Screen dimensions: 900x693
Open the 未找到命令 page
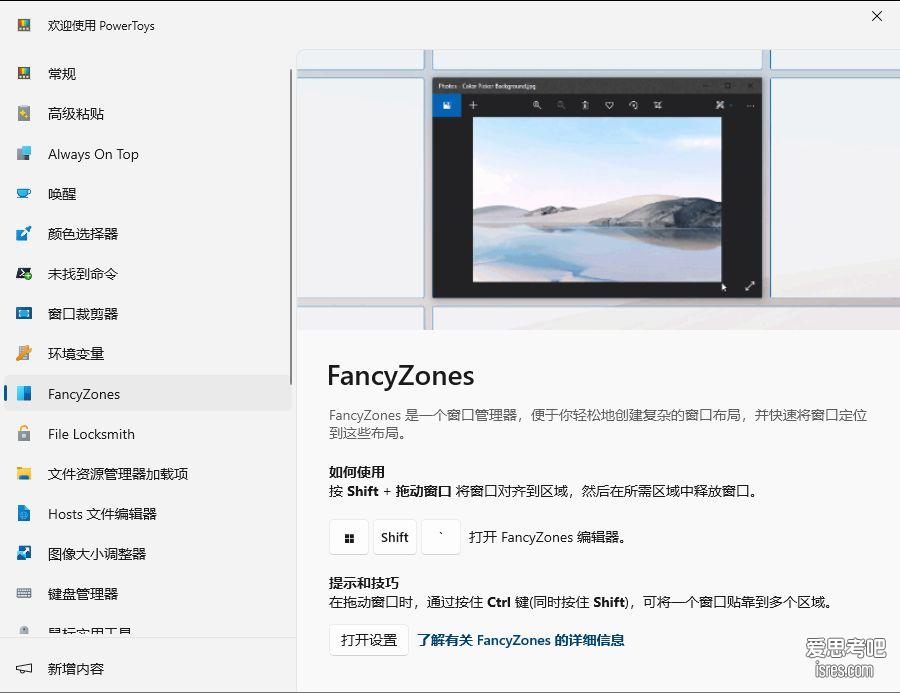tap(148, 274)
